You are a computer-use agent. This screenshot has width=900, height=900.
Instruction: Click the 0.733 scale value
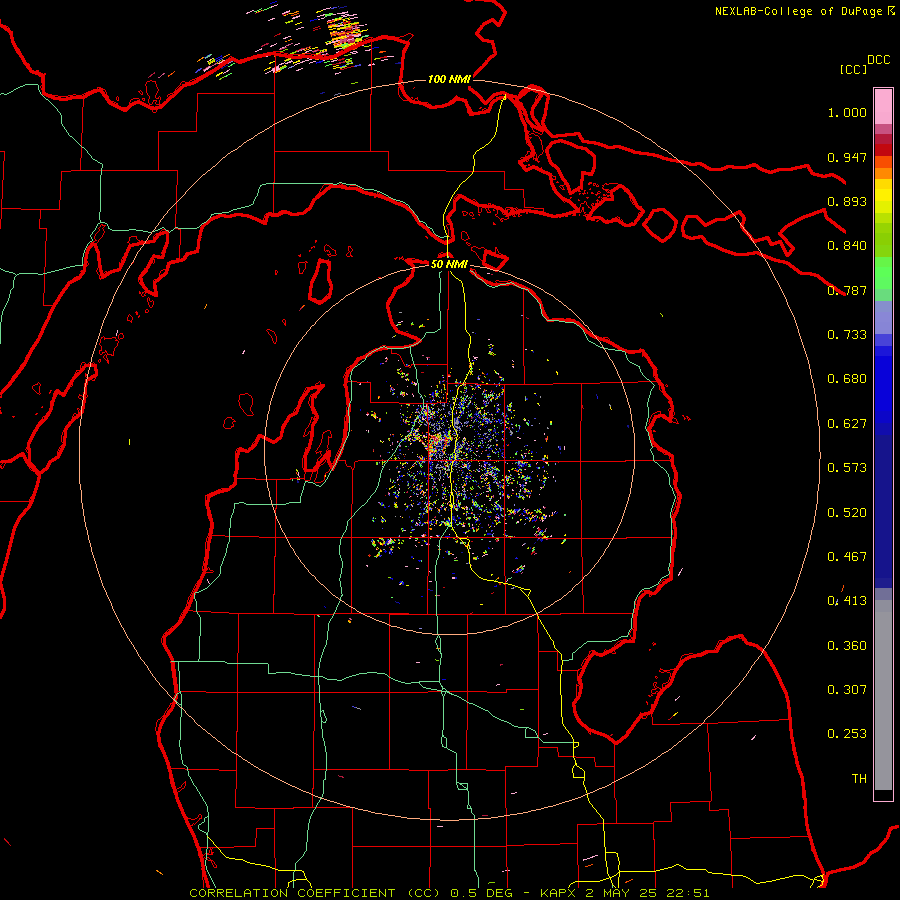847,335
